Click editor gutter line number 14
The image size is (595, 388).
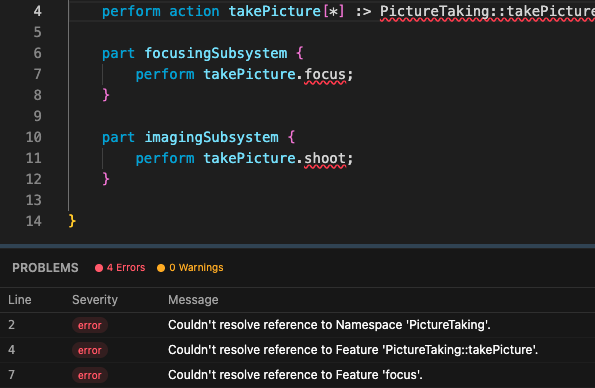[x=33, y=221]
